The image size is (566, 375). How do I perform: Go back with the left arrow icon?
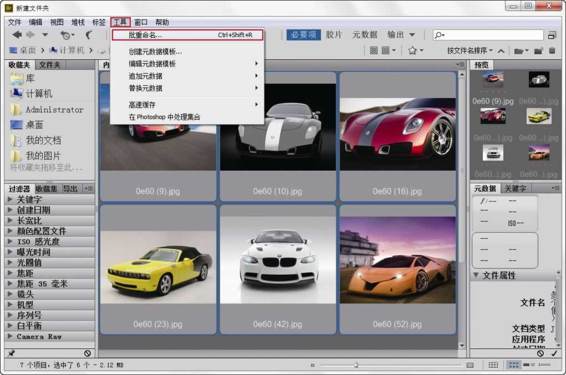pos(17,35)
